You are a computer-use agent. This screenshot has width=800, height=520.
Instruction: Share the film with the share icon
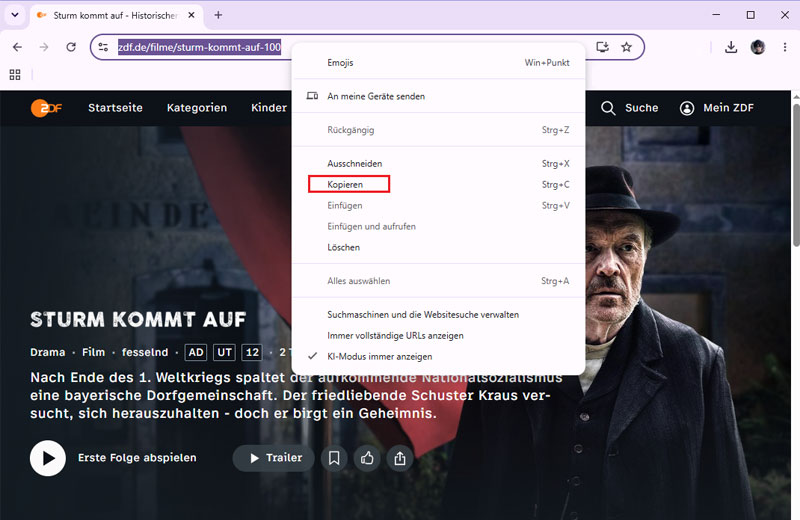400,458
